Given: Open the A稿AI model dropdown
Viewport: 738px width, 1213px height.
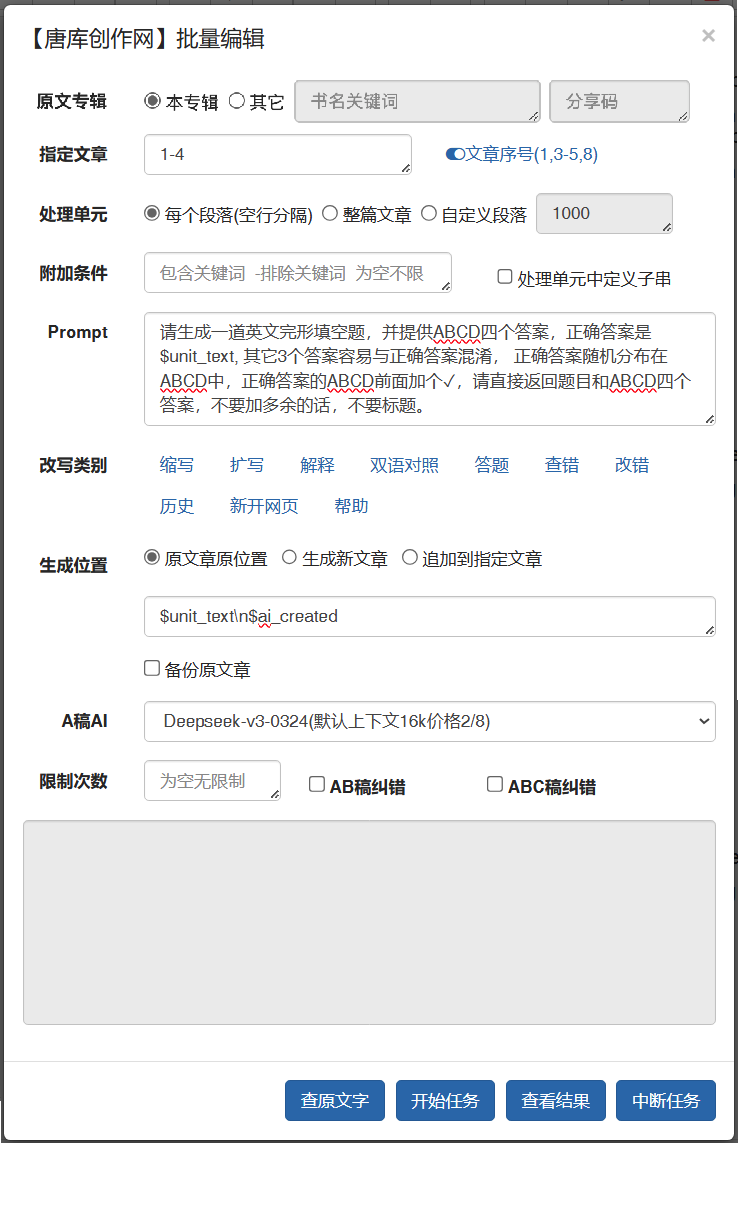Looking at the screenshot, I should point(429,721).
